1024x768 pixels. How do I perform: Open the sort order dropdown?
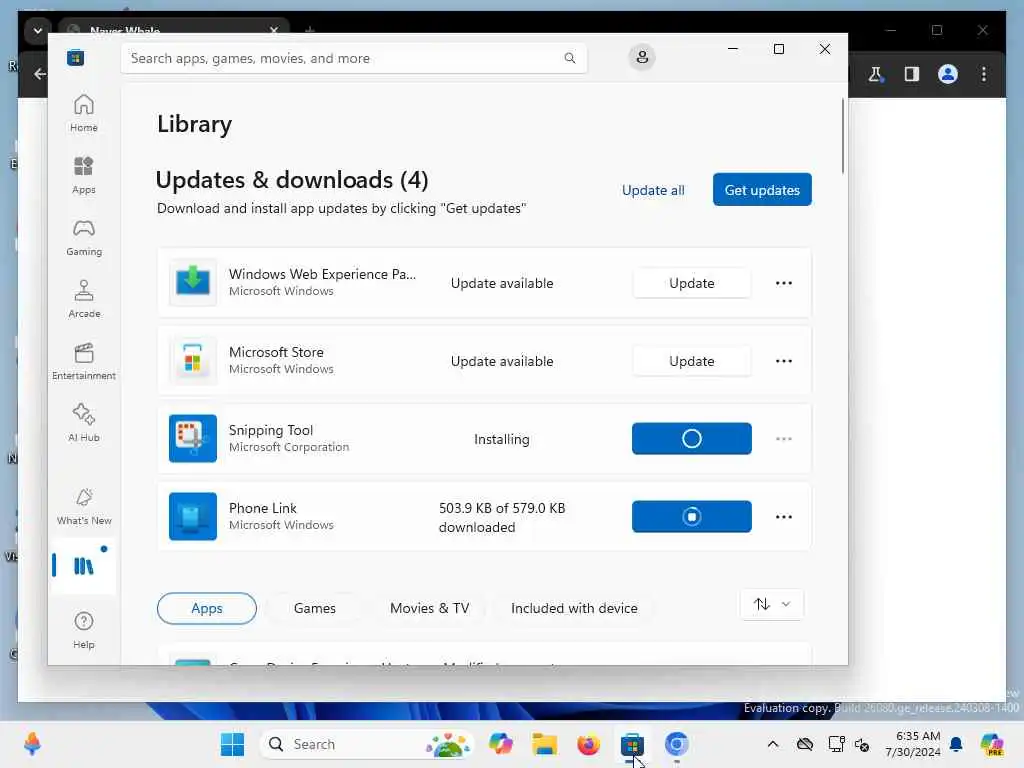(x=772, y=605)
